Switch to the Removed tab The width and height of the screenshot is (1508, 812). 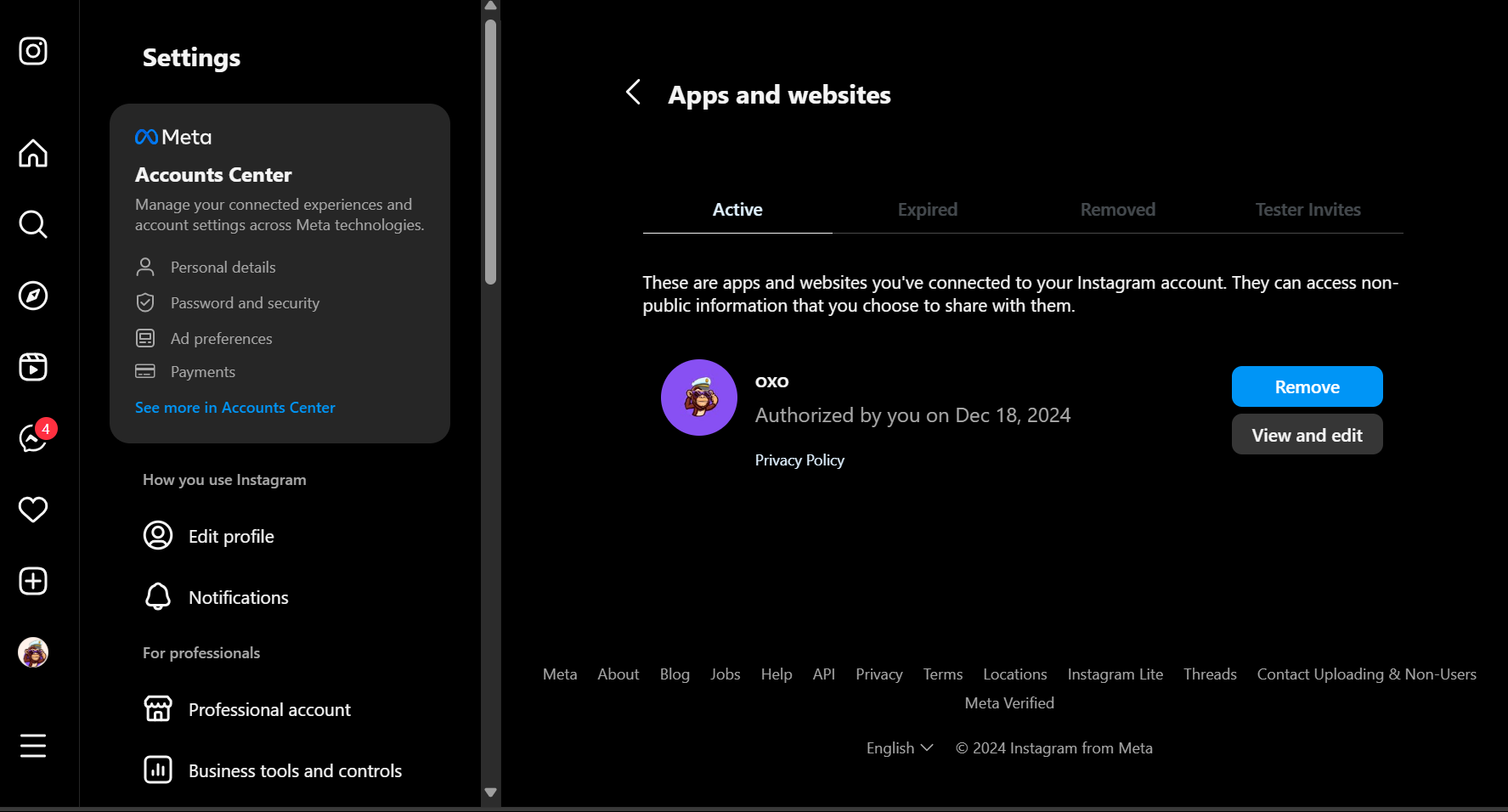(1118, 210)
